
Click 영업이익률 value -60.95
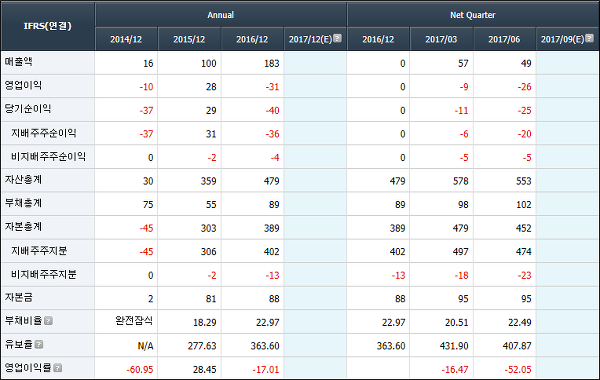tap(140, 370)
